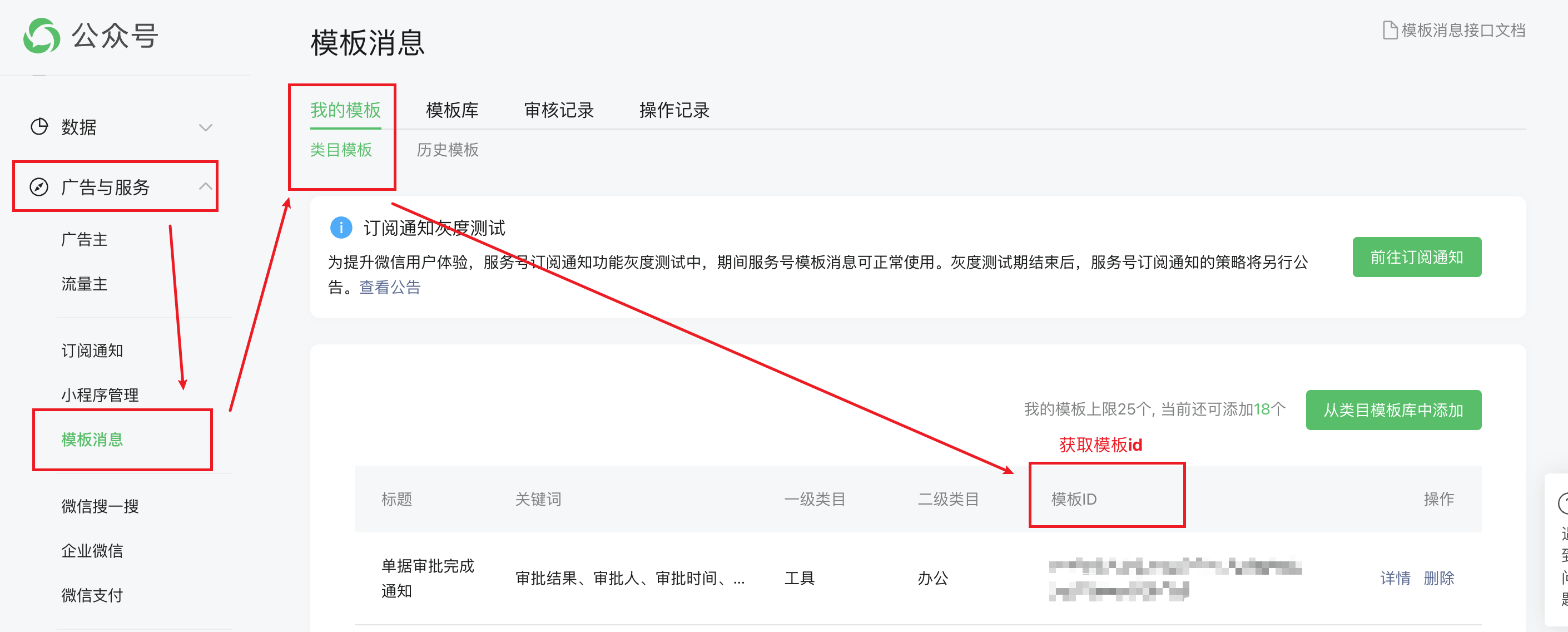The height and width of the screenshot is (632, 1568).
Task: Click the blue info icon
Action: [341, 228]
